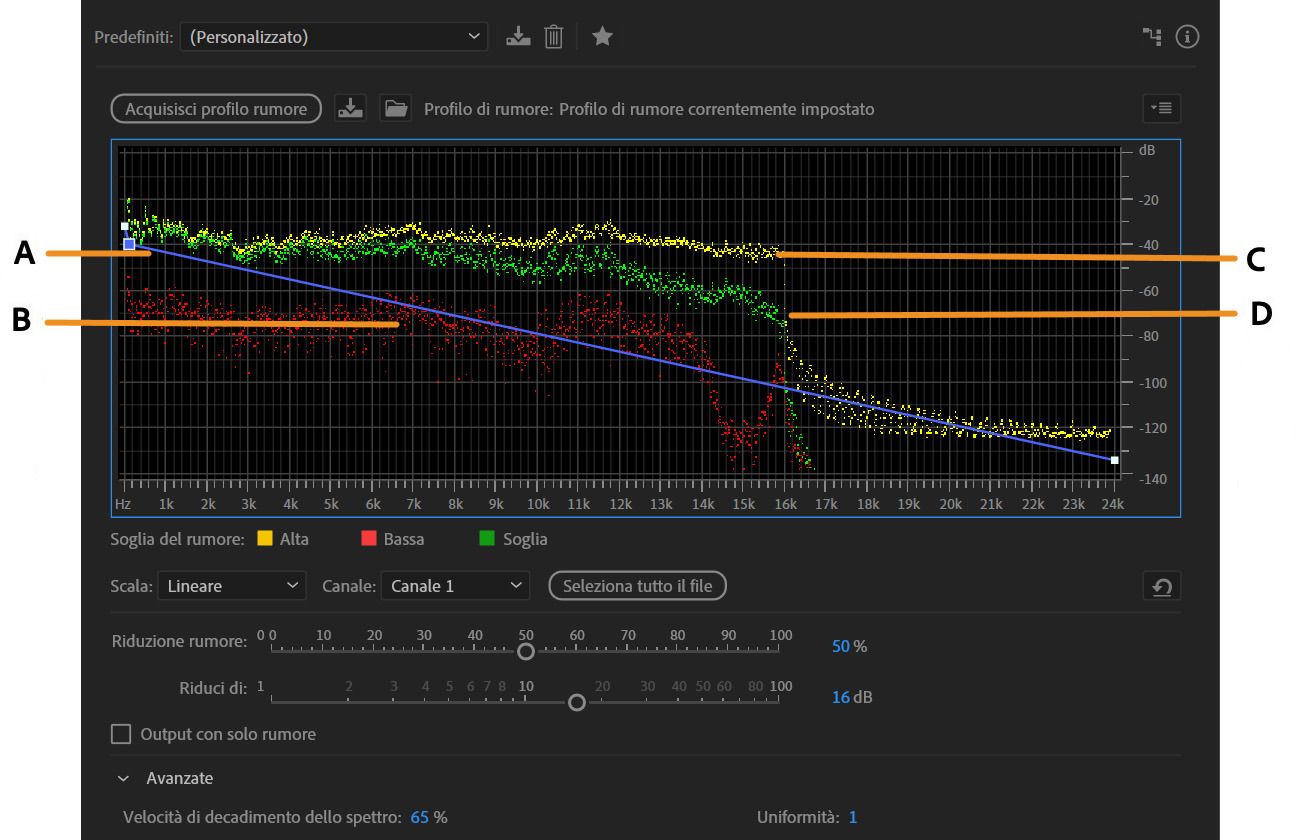Screen dimensions: 1300x840
Task: Collapse the Avanzate section
Action: 123,778
